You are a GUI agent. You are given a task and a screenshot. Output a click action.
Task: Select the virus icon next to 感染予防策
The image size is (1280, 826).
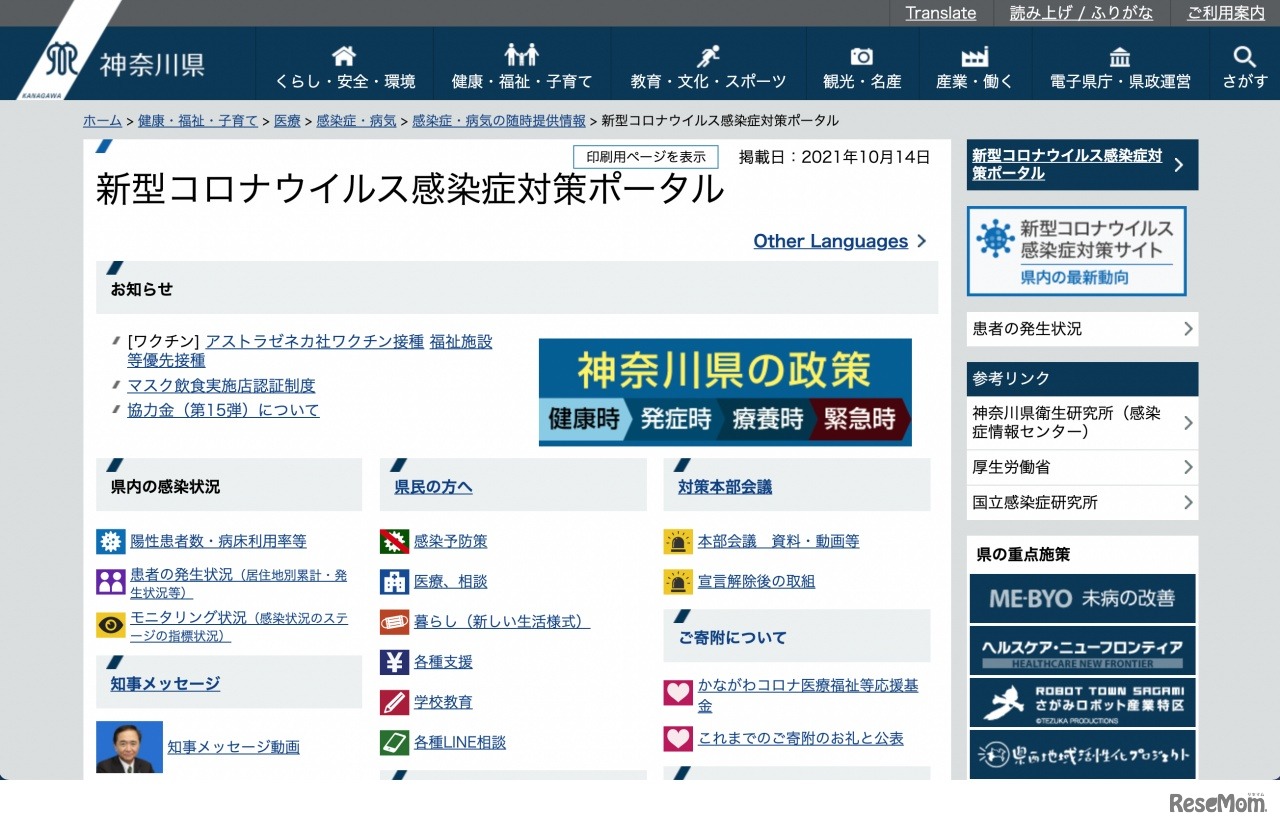click(393, 540)
